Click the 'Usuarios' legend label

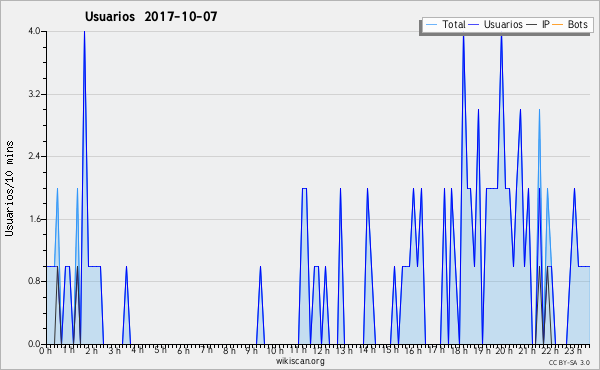point(503,24)
